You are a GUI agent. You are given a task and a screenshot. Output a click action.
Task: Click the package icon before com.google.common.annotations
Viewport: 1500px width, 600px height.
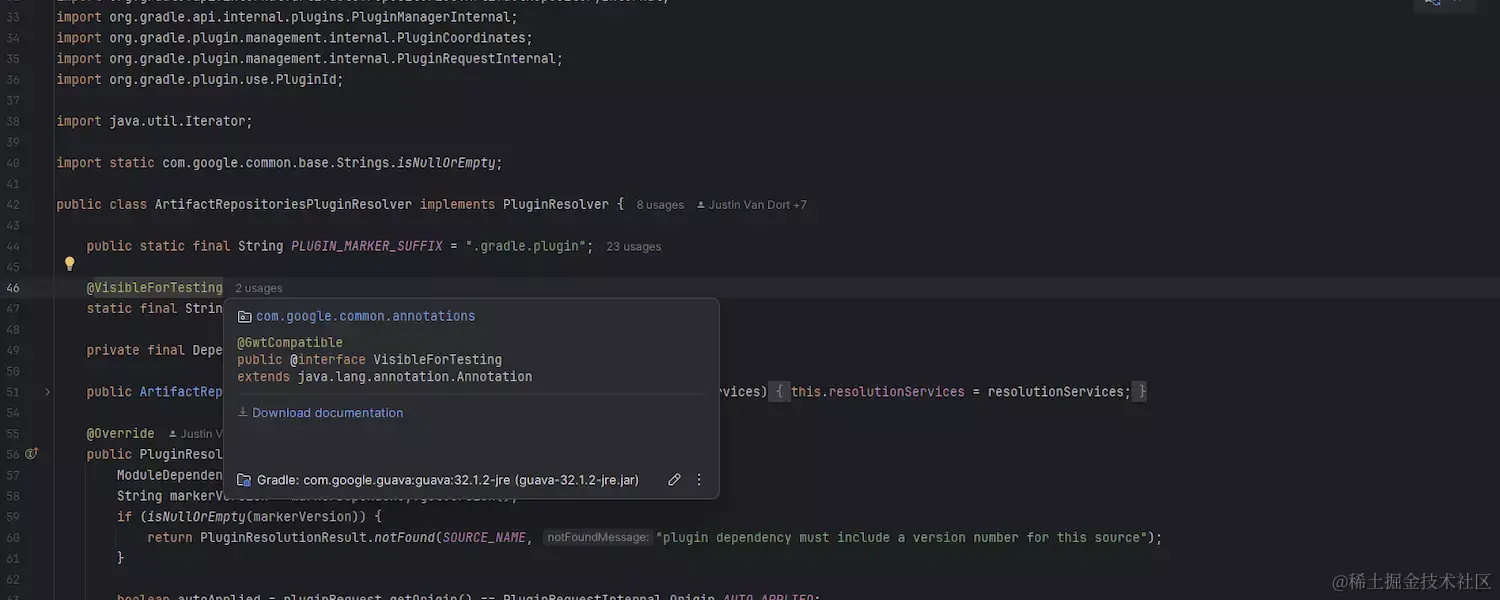pos(243,315)
